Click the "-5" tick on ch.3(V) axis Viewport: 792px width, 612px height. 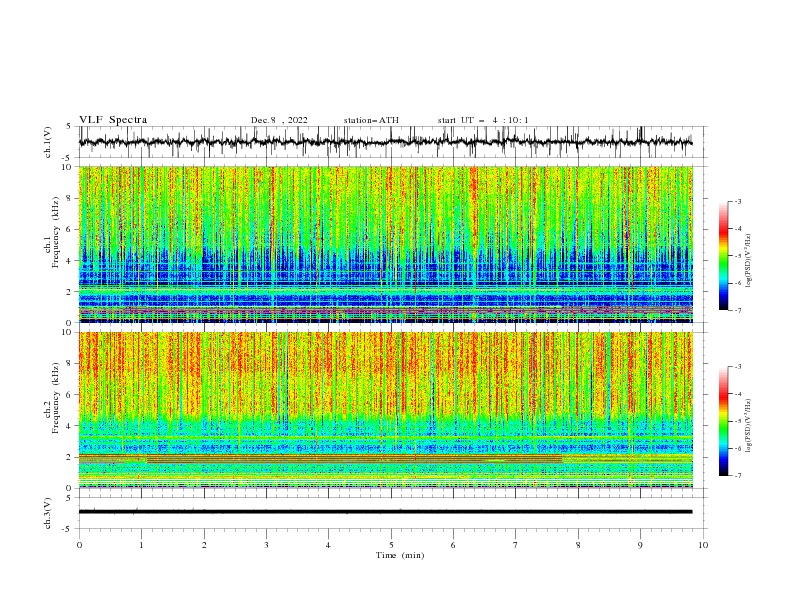click(x=68, y=529)
